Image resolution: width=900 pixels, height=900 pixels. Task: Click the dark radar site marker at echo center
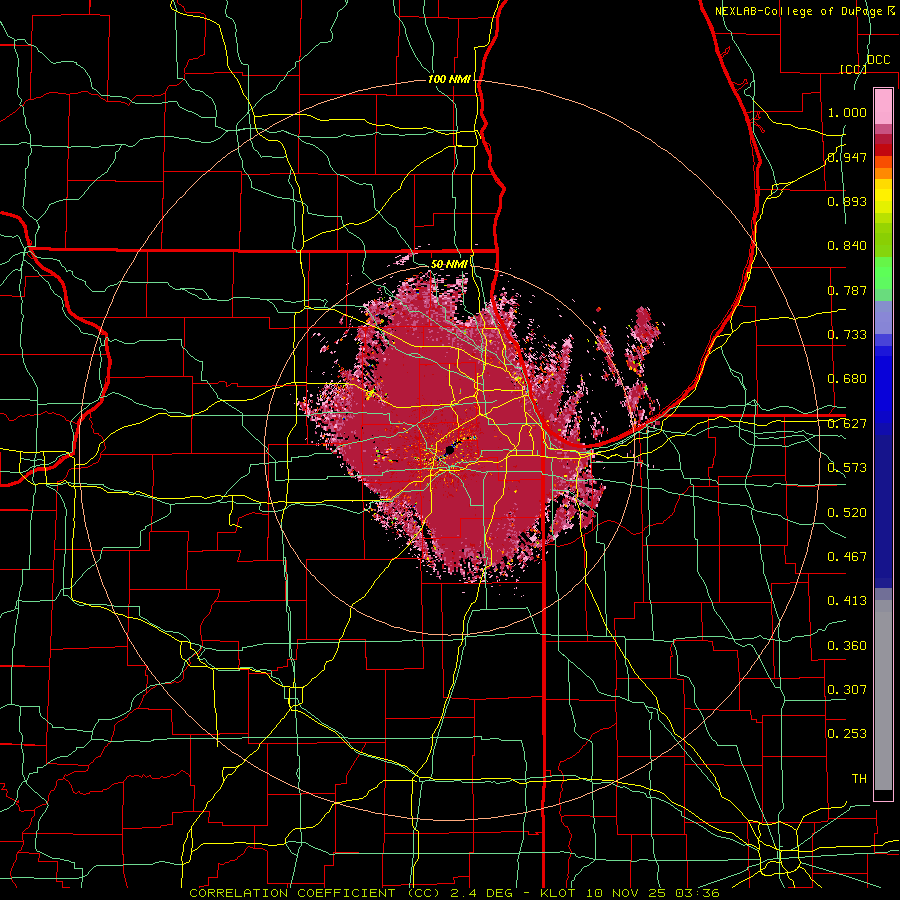coord(449,451)
